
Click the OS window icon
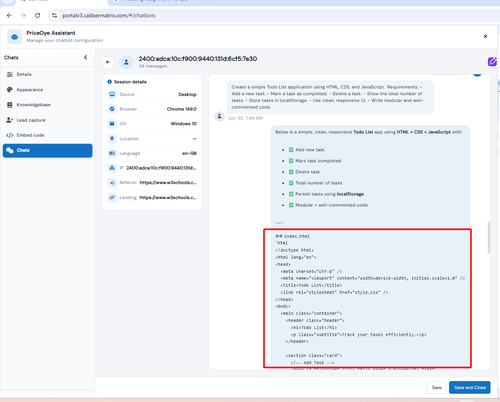(112, 124)
